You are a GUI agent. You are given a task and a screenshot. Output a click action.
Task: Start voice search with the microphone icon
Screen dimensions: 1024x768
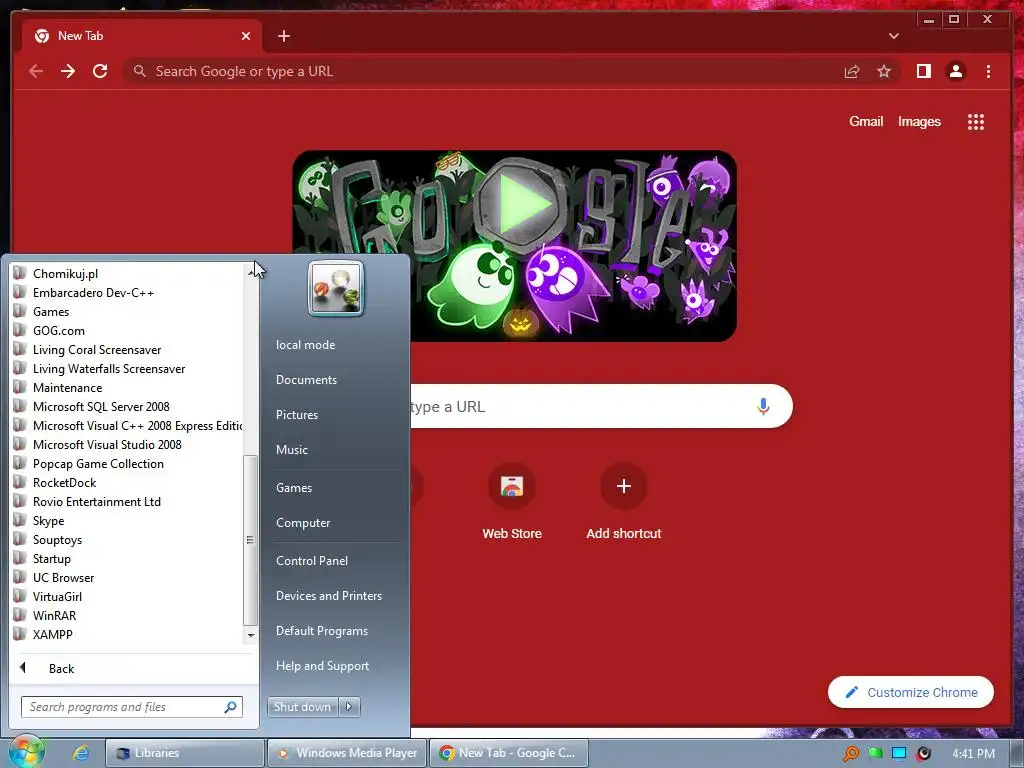pos(763,406)
